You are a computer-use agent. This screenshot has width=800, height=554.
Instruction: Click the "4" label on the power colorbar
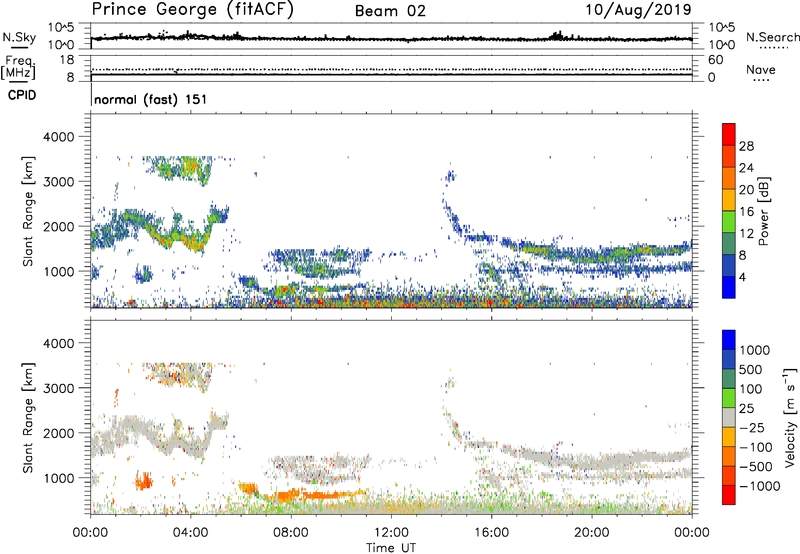(x=742, y=277)
